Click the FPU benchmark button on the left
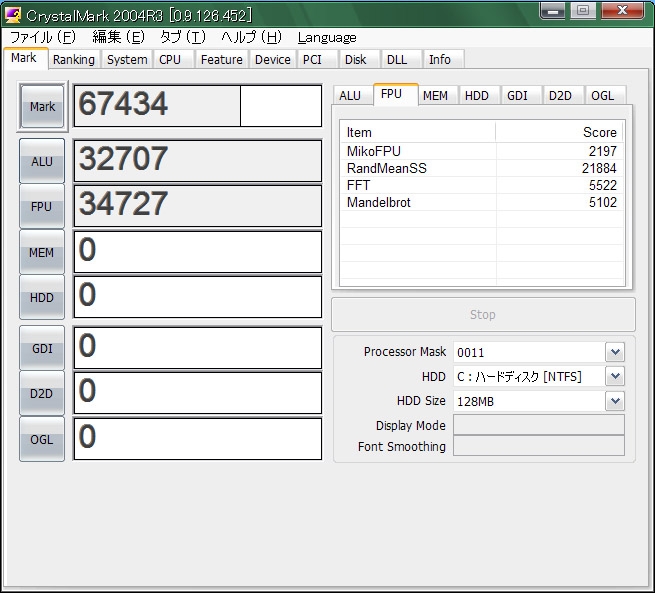655x593 pixels. (42, 206)
